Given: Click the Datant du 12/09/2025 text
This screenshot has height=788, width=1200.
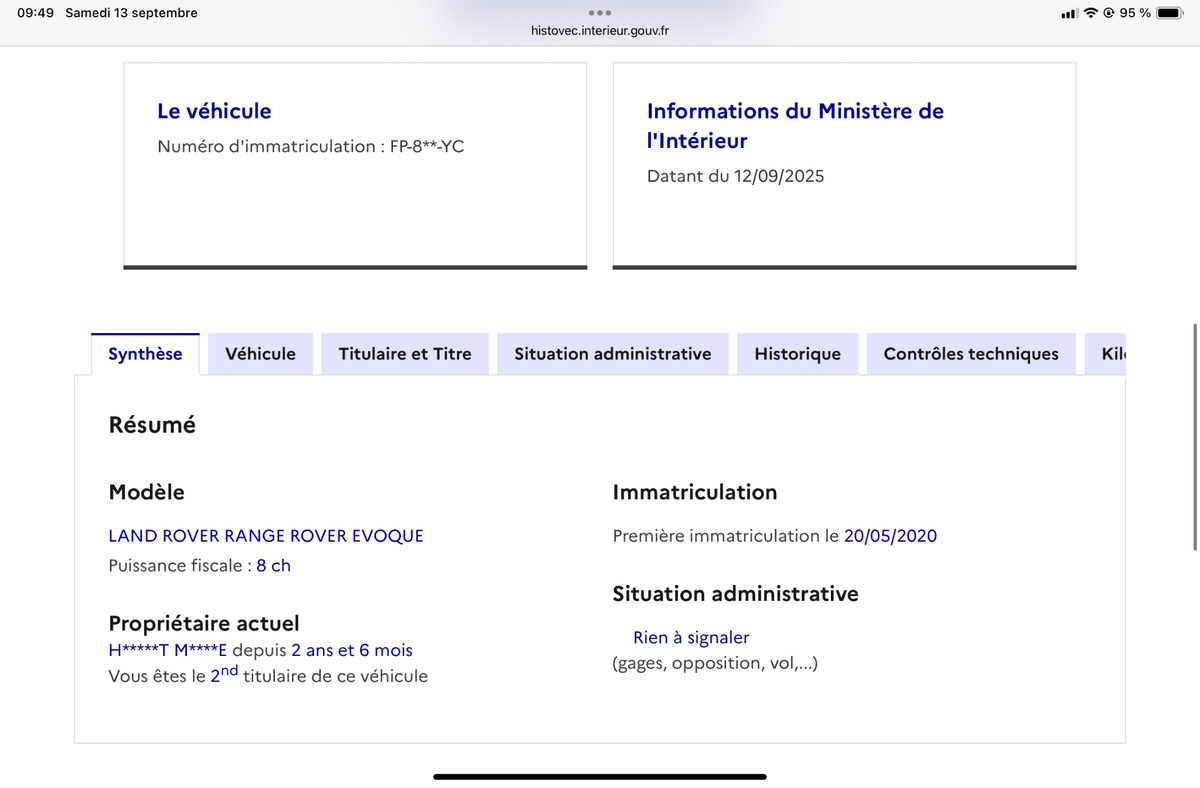Looking at the screenshot, I should click(x=736, y=177).
